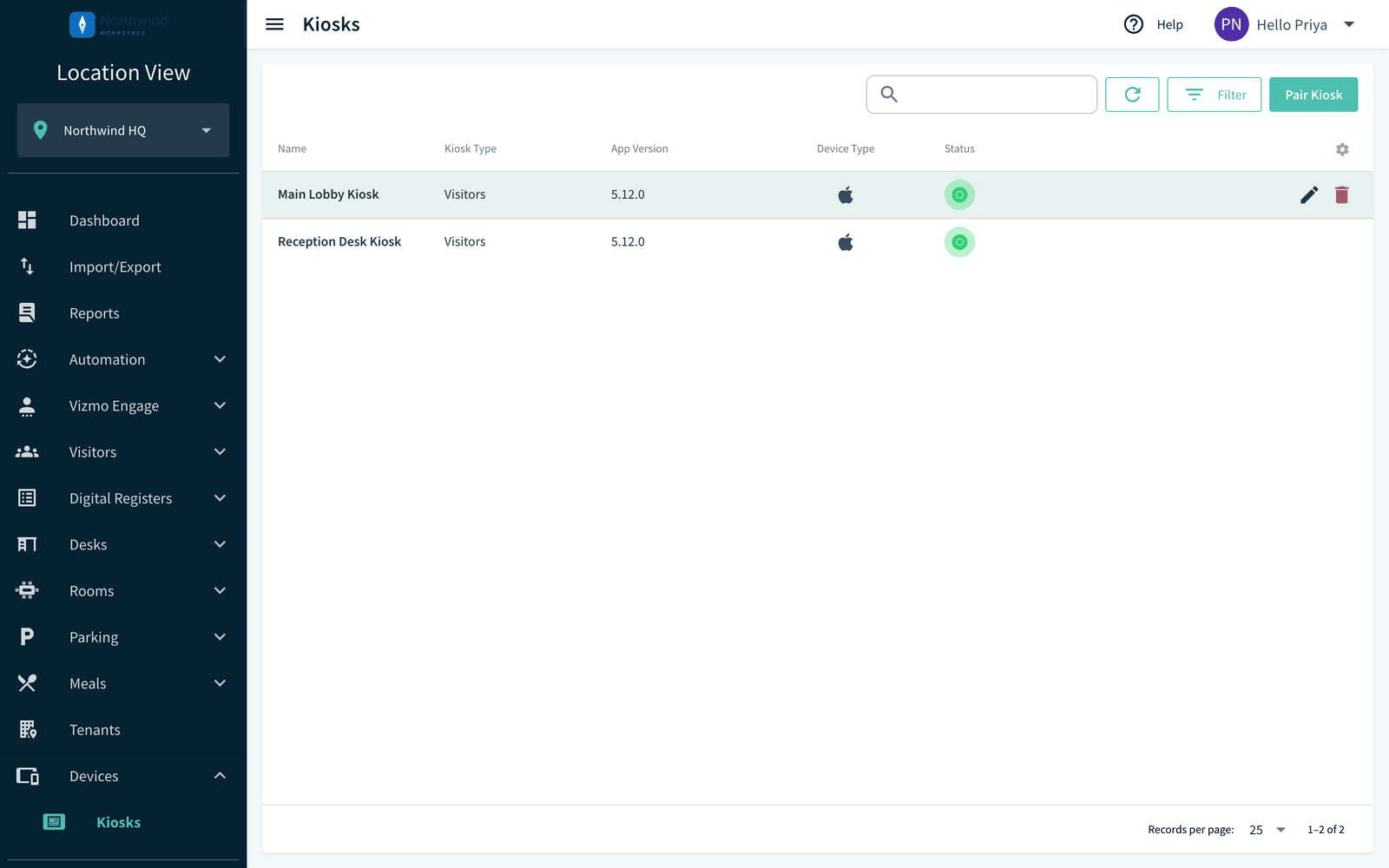Open the Northwind HQ location dropdown
The image size is (1389, 868).
(x=123, y=130)
